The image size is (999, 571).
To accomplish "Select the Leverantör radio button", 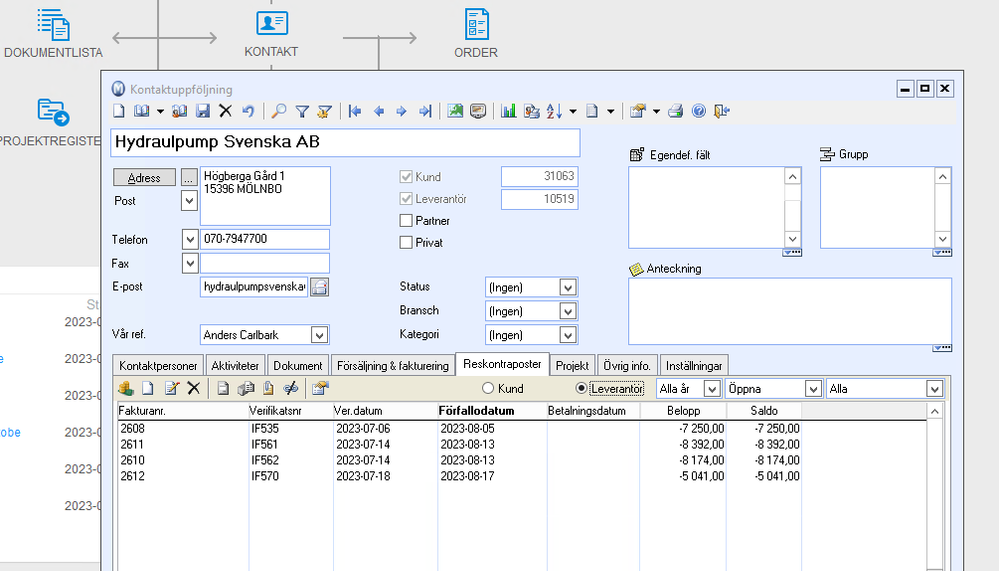I will click(x=581, y=388).
